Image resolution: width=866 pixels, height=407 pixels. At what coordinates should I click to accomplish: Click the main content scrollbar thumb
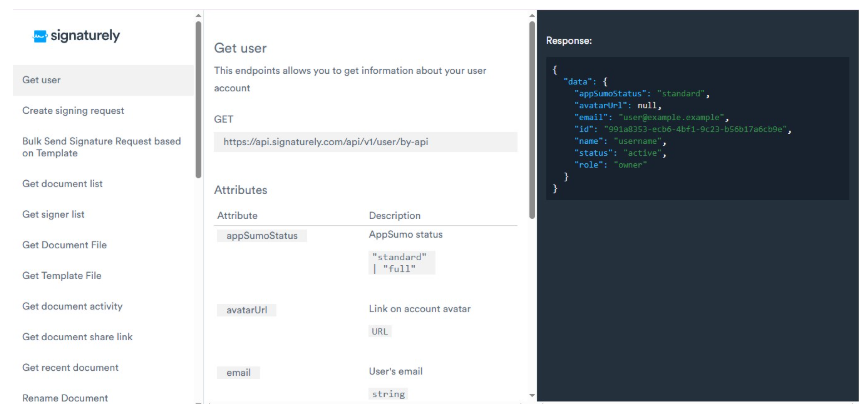(531, 120)
